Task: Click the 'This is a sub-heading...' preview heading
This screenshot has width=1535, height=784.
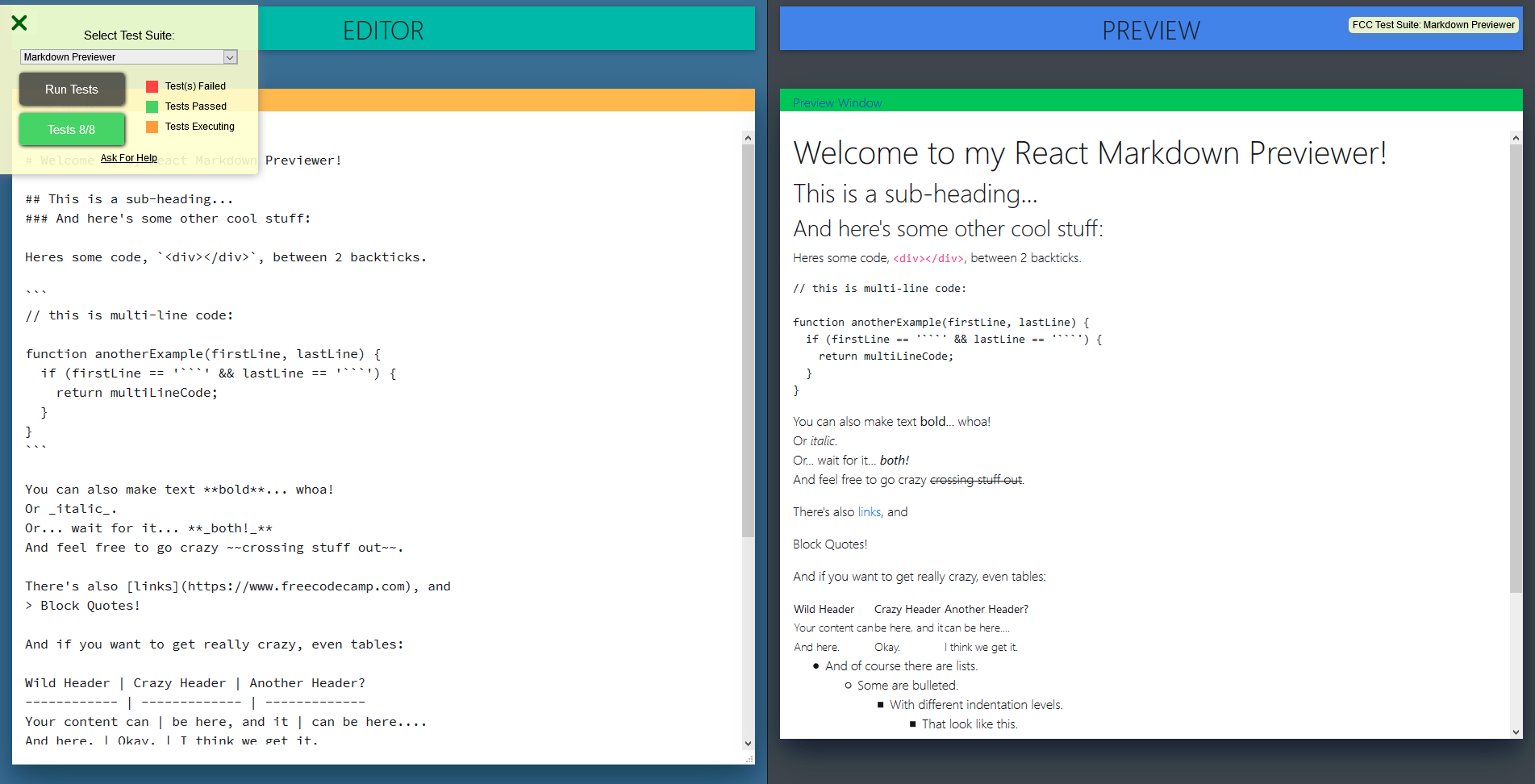Action: [916, 194]
